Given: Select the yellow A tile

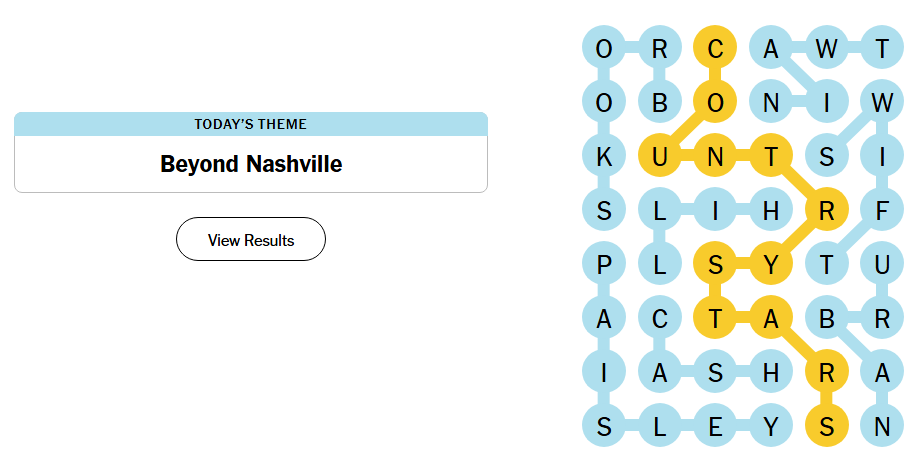Looking at the screenshot, I should [x=771, y=318].
